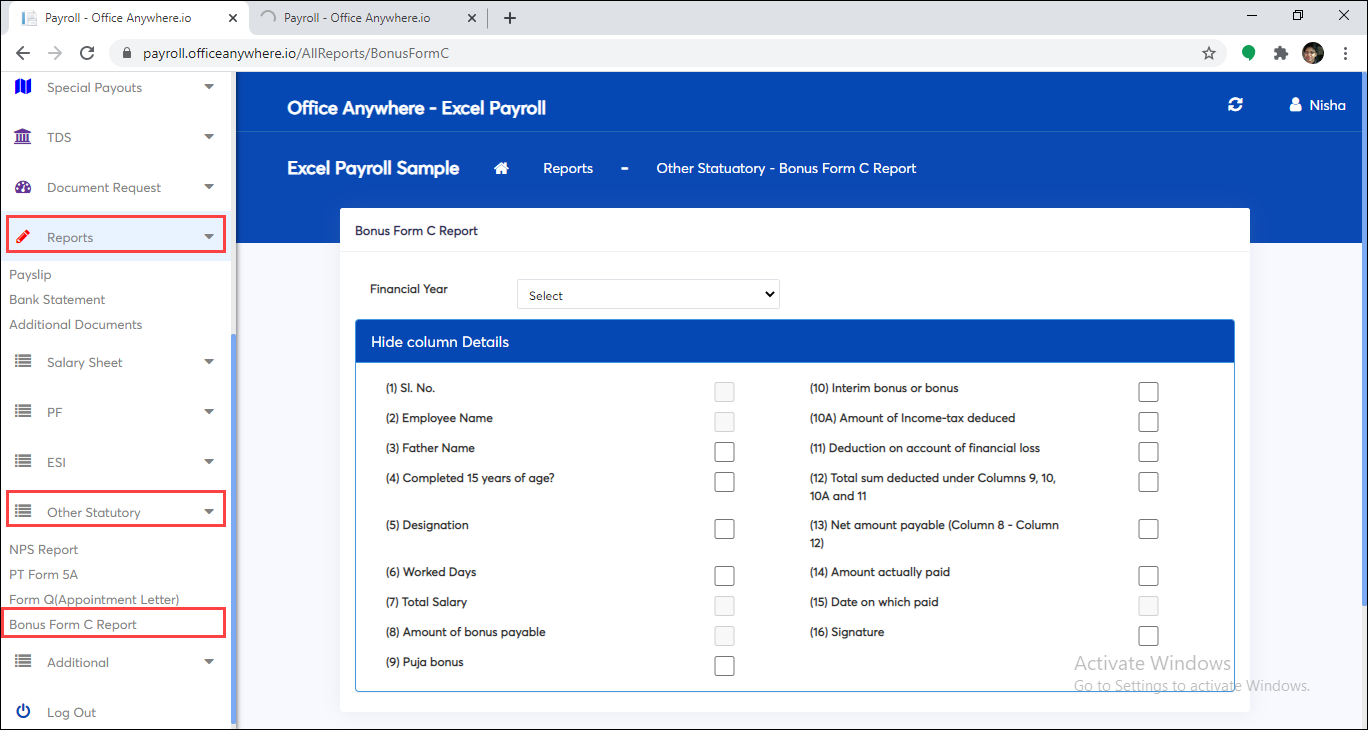Go forward with the browser forward arrow
Viewport: 1368px width, 730px height.
pos(55,53)
